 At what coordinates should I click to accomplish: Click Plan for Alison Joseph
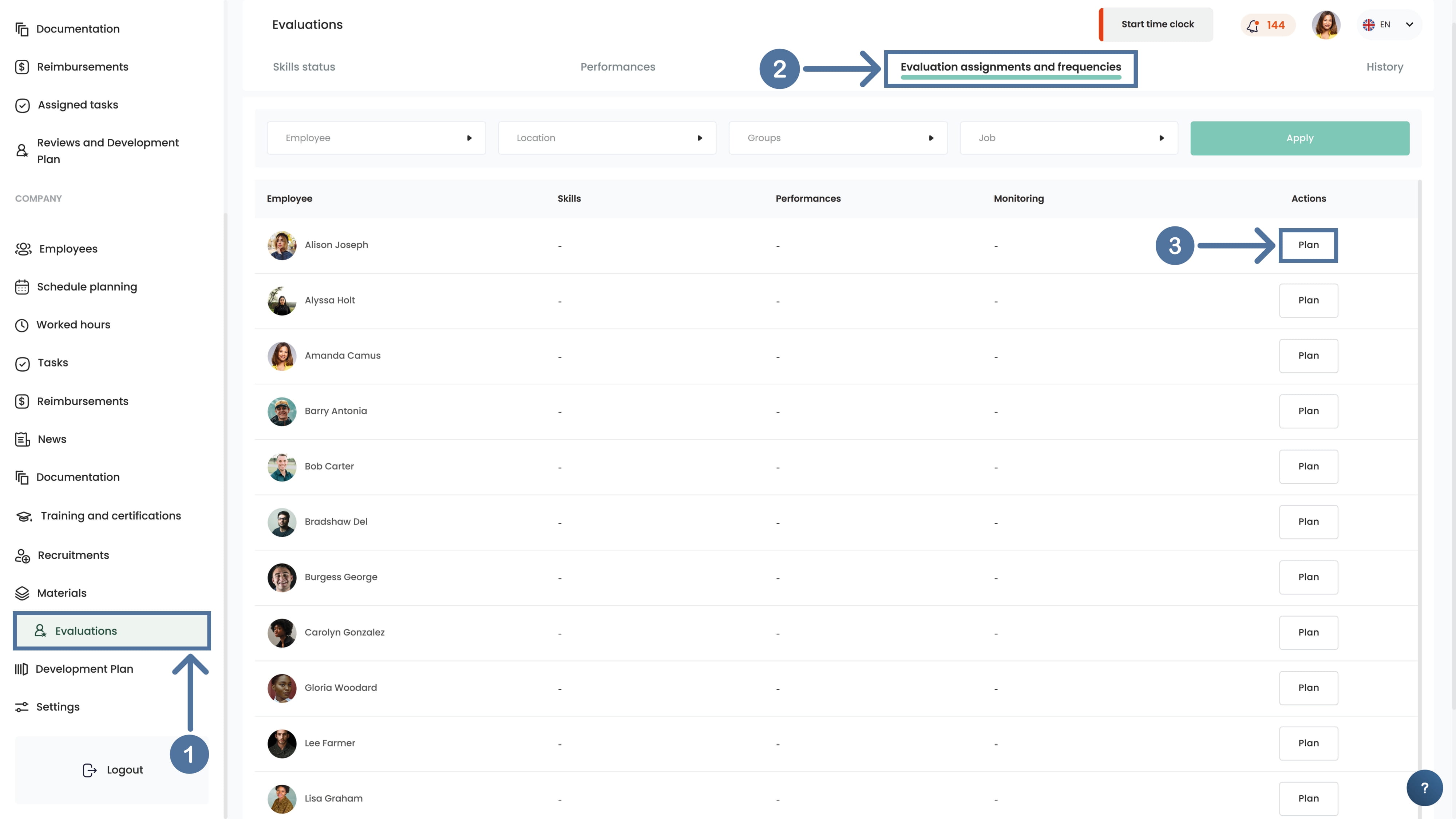(1308, 245)
